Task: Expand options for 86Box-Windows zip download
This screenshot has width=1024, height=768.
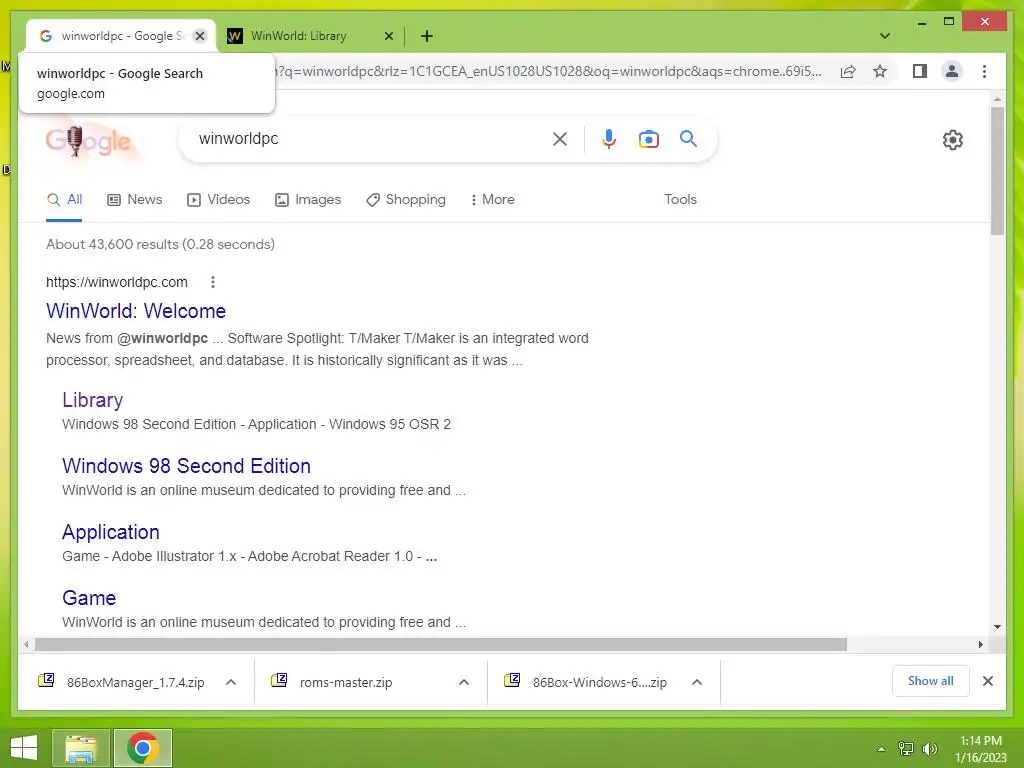Action: pos(697,682)
